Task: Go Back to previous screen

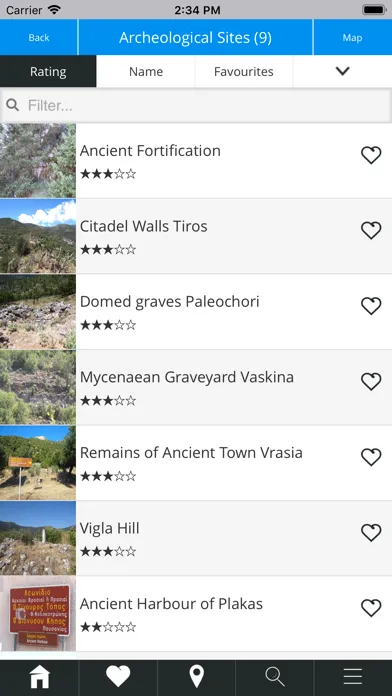Action: (x=39, y=37)
